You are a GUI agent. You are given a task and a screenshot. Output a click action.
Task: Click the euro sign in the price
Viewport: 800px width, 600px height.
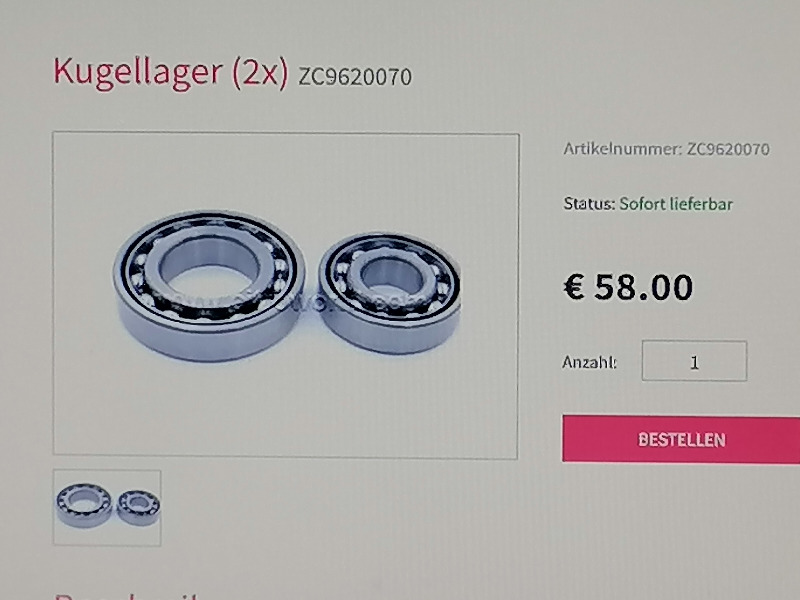click(574, 287)
